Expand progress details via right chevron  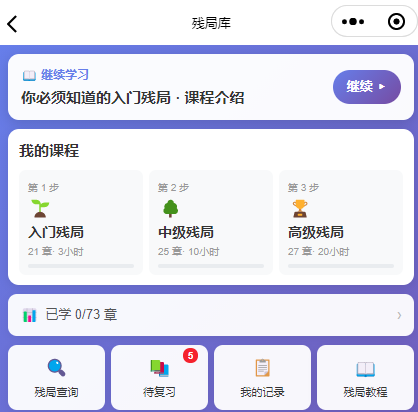click(399, 315)
